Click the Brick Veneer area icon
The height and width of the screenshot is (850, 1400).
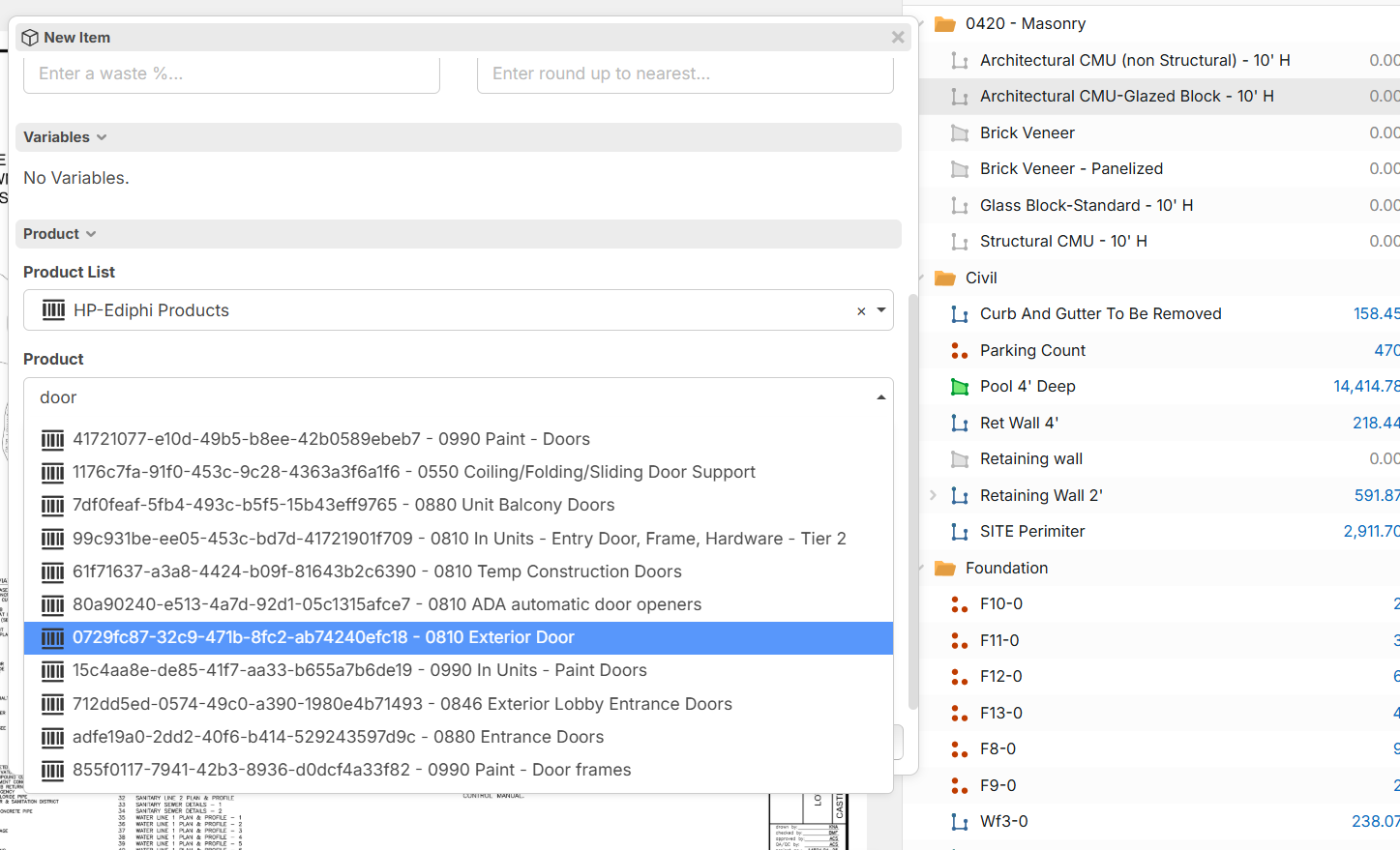coord(959,133)
